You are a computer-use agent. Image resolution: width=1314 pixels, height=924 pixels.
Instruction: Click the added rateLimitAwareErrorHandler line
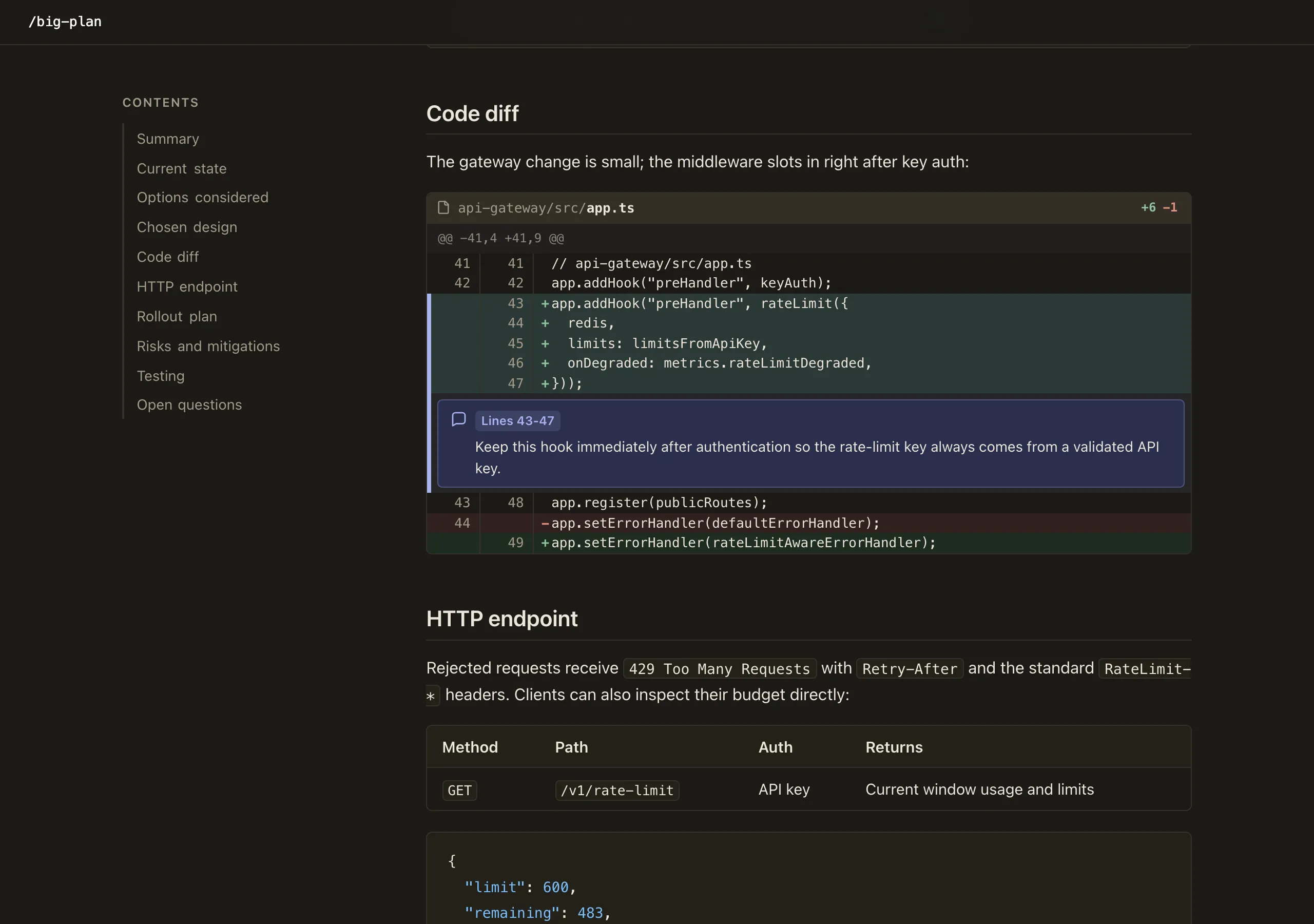[808, 543]
